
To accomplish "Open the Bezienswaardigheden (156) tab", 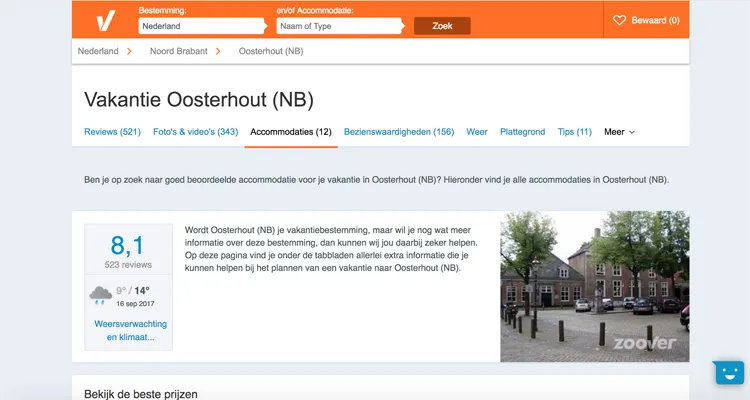I will tap(399, 132).
